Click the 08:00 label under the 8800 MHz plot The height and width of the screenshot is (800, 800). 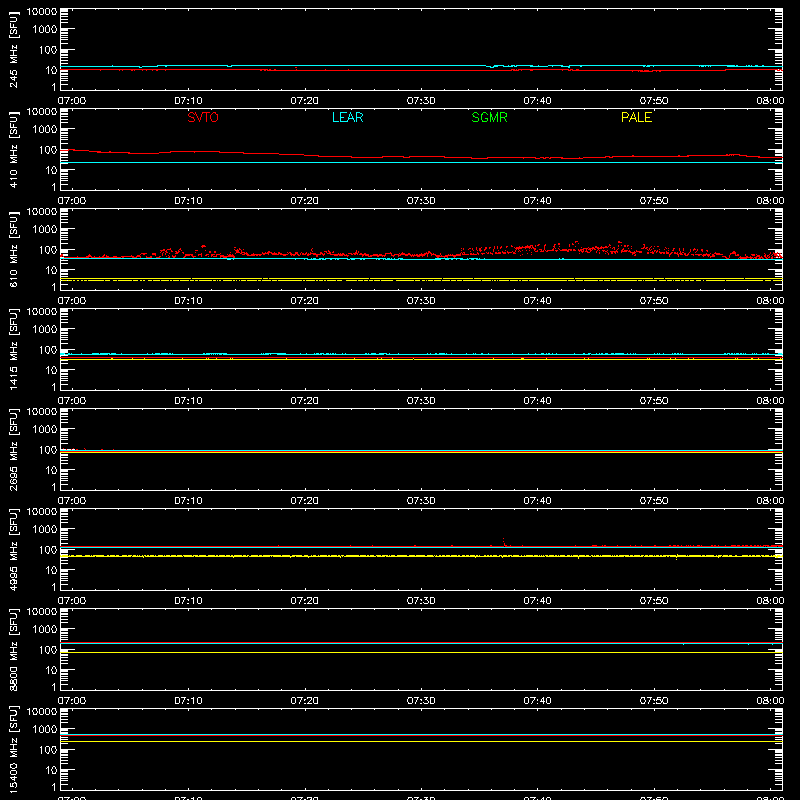pyautogui.click(x=770, y=701)
